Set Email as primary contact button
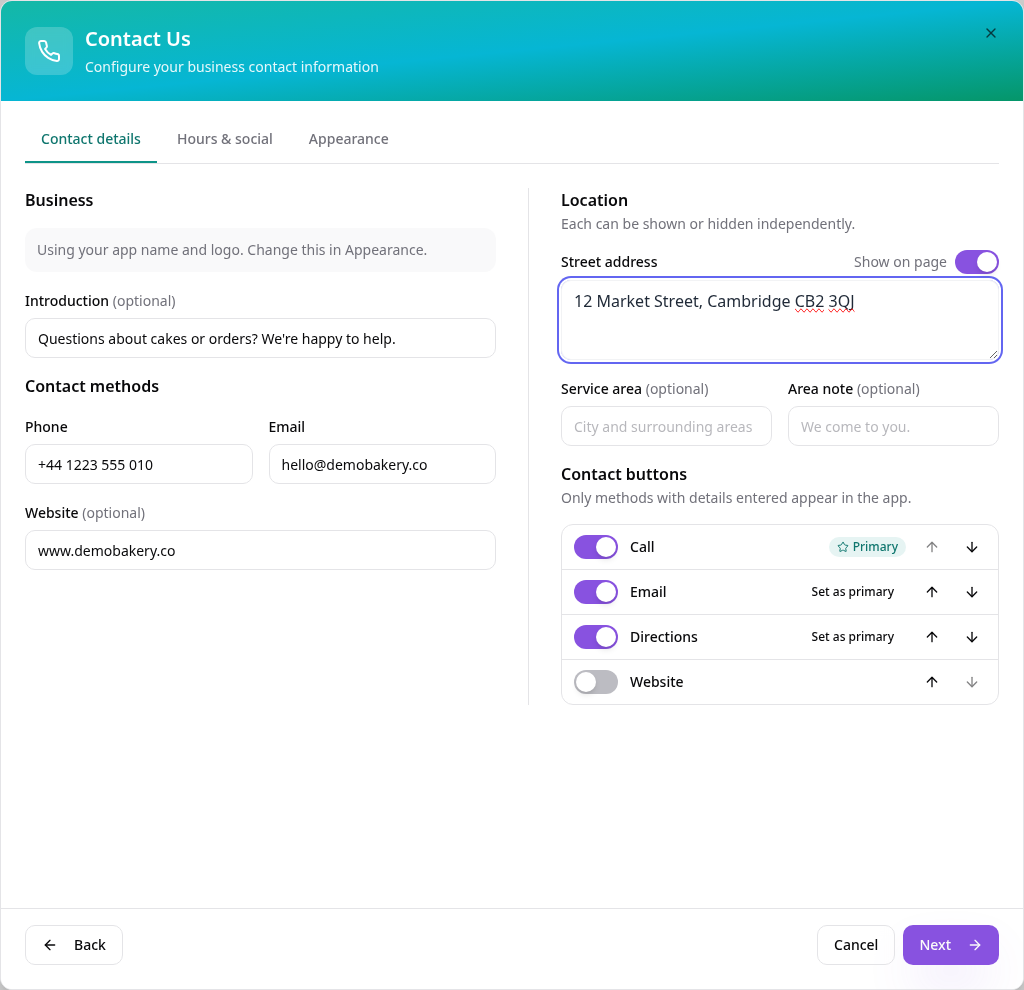1024x990 pixels. click(852, 592)
